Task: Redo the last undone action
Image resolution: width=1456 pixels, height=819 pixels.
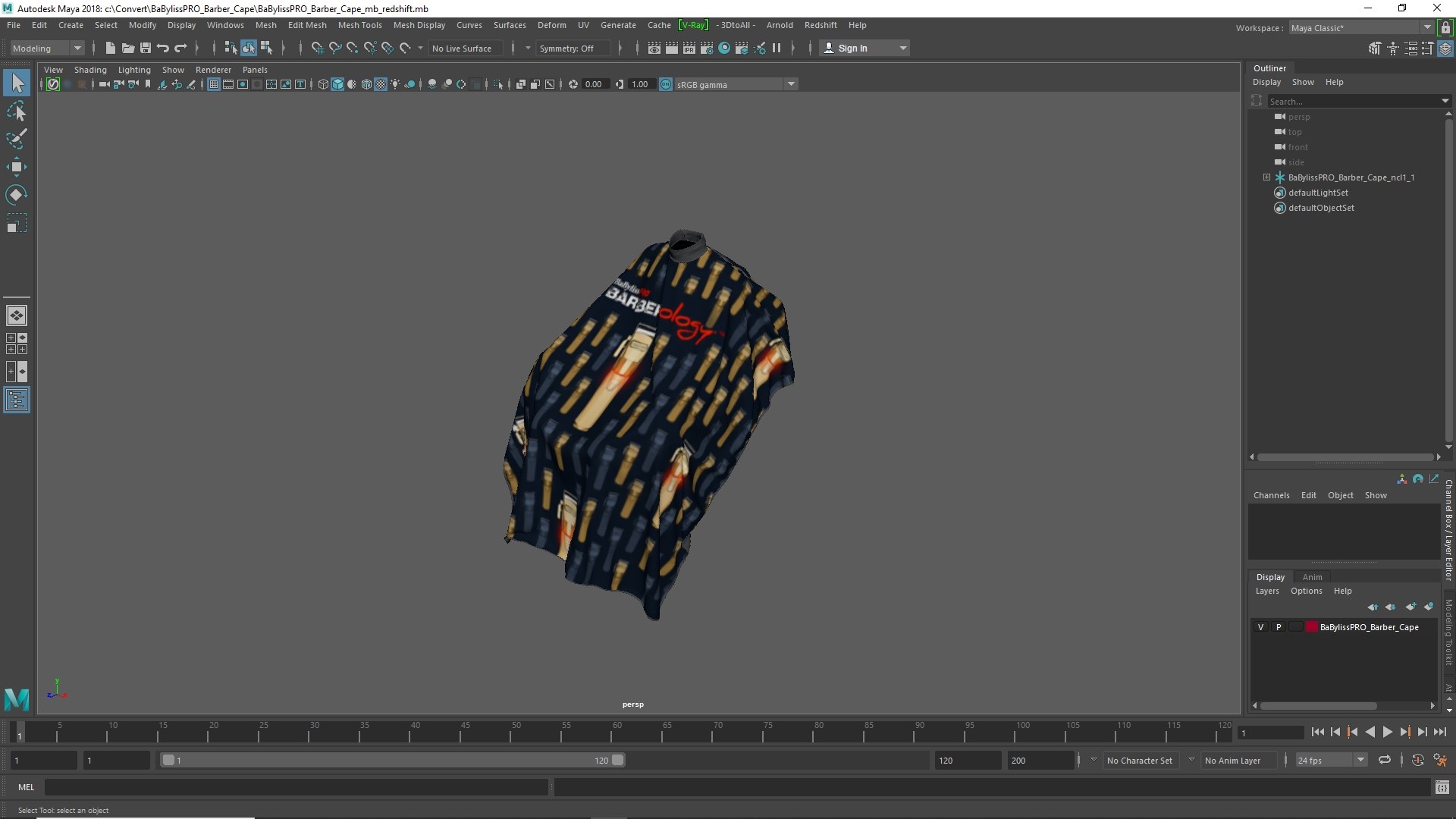Action: (x=180, y=48)
